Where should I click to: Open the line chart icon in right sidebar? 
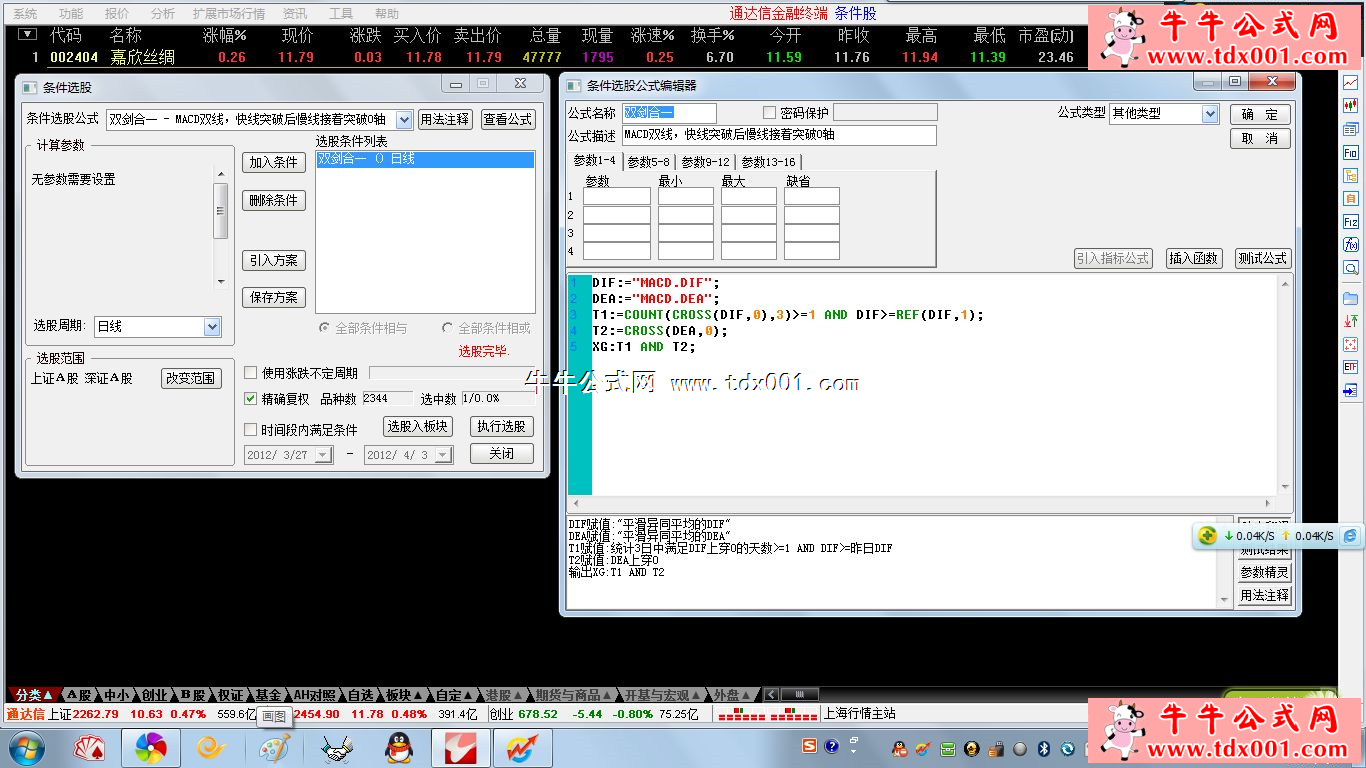pyautogui.click(x=1351, y=82)
